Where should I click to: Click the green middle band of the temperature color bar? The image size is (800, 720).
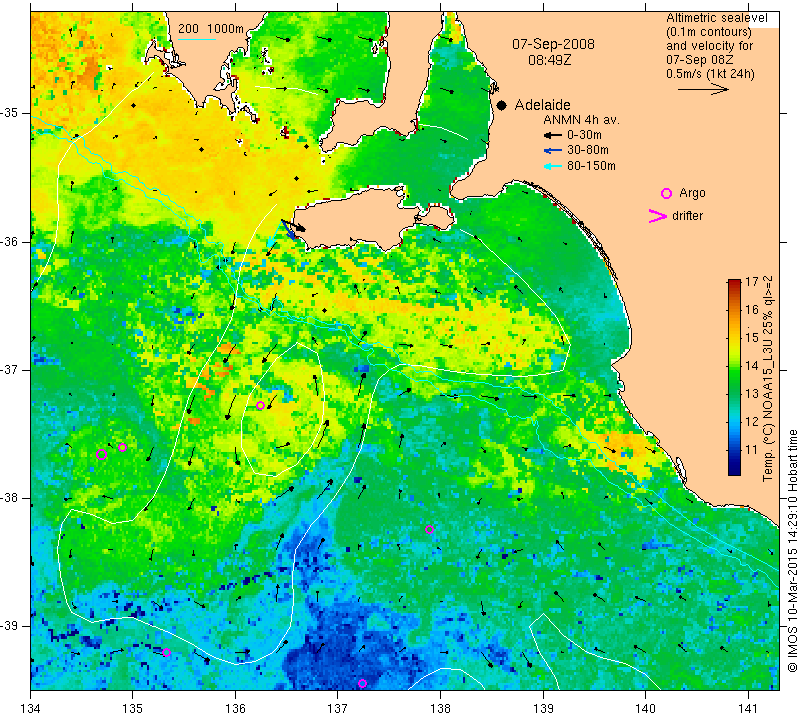click(x=734, y=378)
